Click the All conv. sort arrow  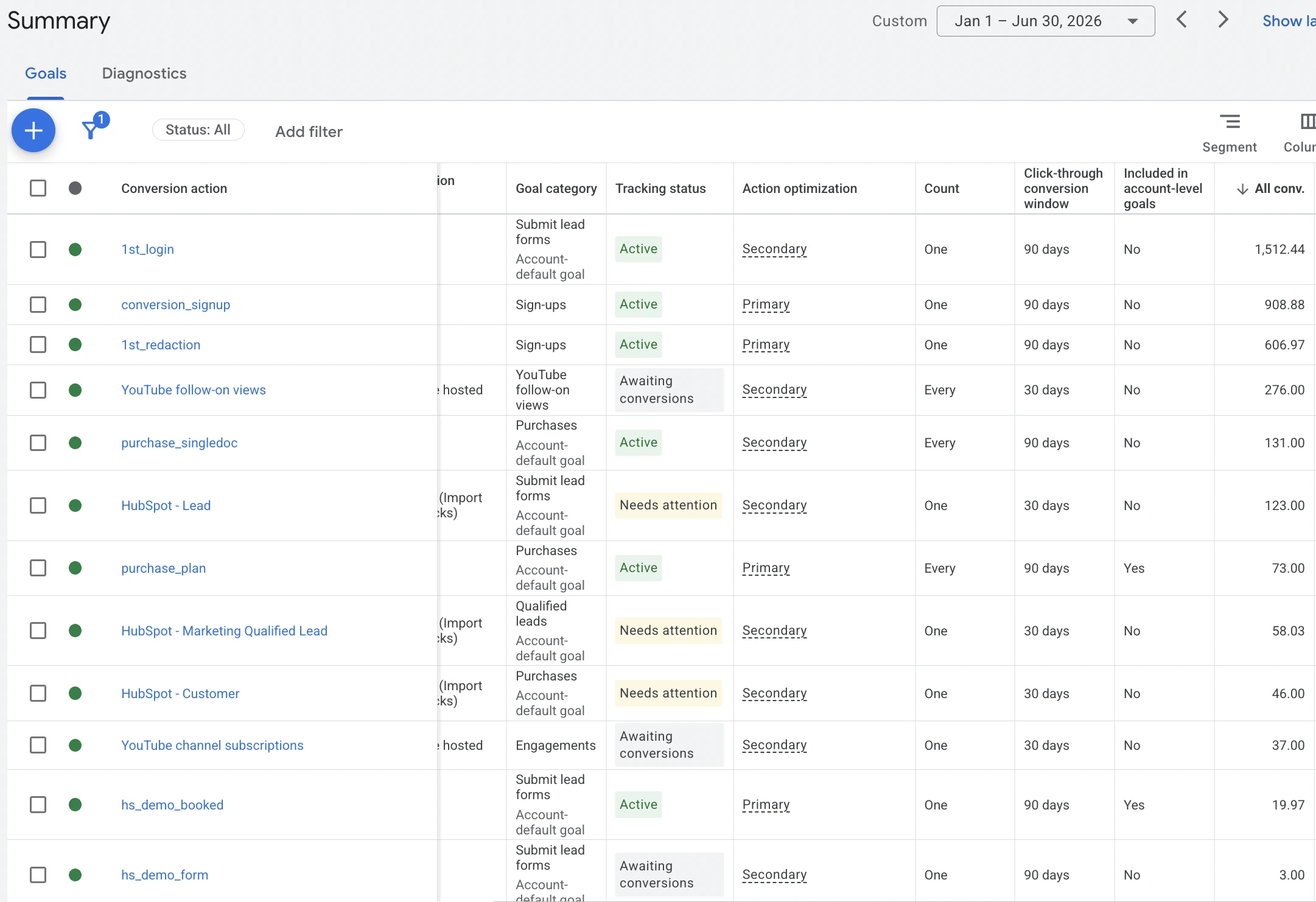tap(1242, 189)
